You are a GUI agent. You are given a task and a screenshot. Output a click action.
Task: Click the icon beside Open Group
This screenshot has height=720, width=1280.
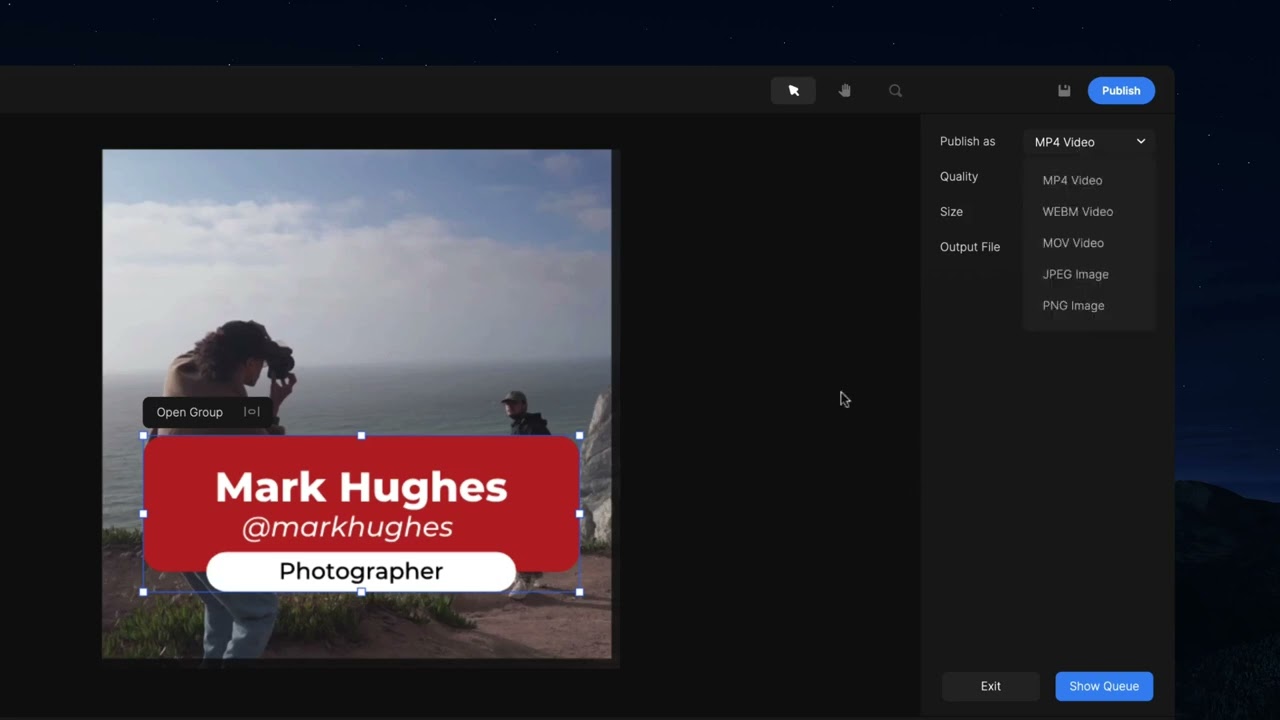click(252, 412)
